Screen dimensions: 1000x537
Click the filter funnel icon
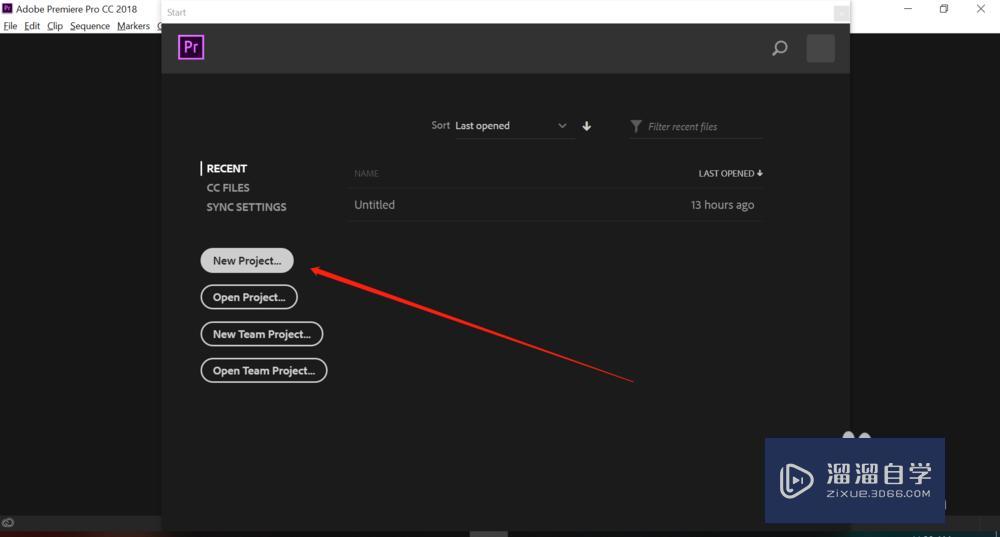[x=636, y=126]
